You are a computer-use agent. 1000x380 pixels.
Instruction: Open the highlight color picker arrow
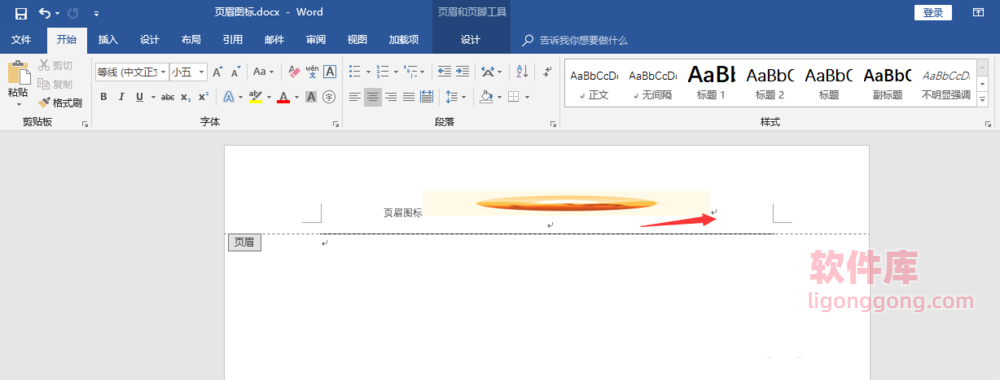click(x=268, y=97)
